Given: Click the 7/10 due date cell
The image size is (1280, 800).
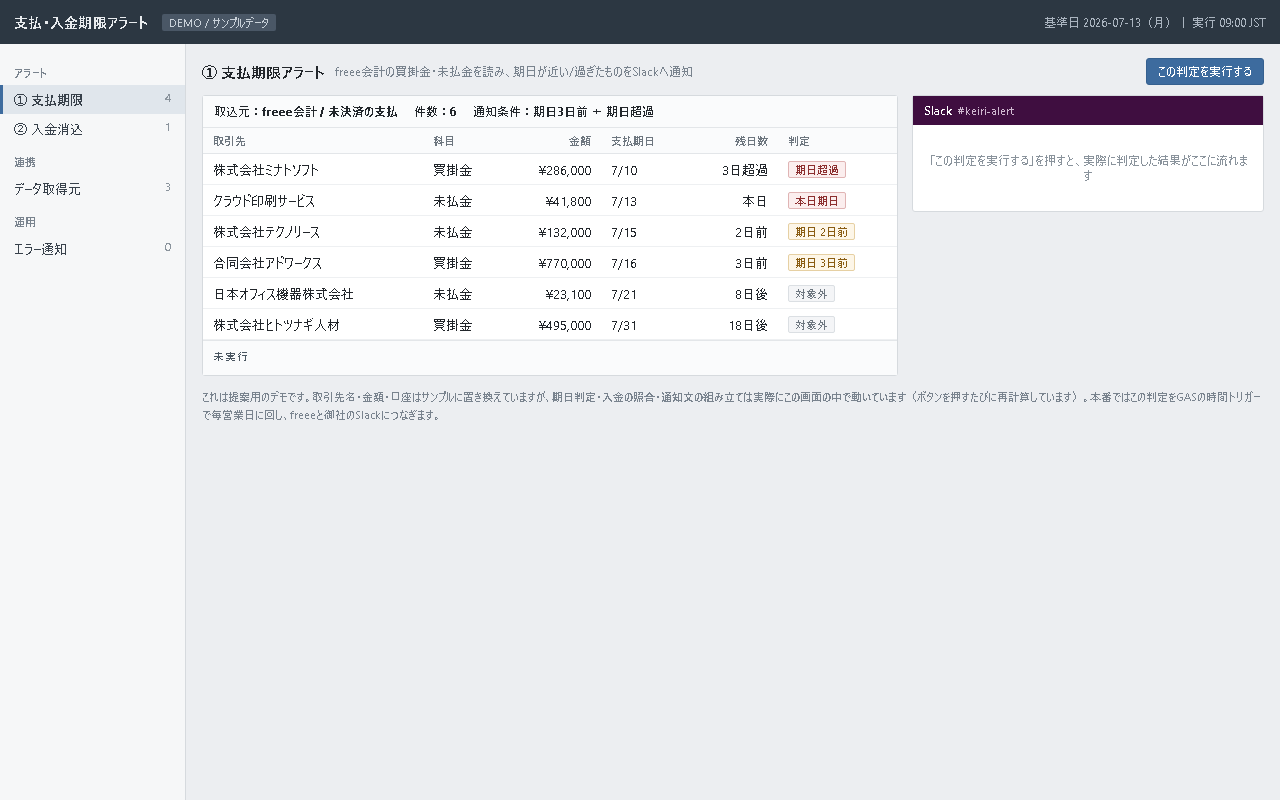Looking at the screenshot, I should coord(624,170).
